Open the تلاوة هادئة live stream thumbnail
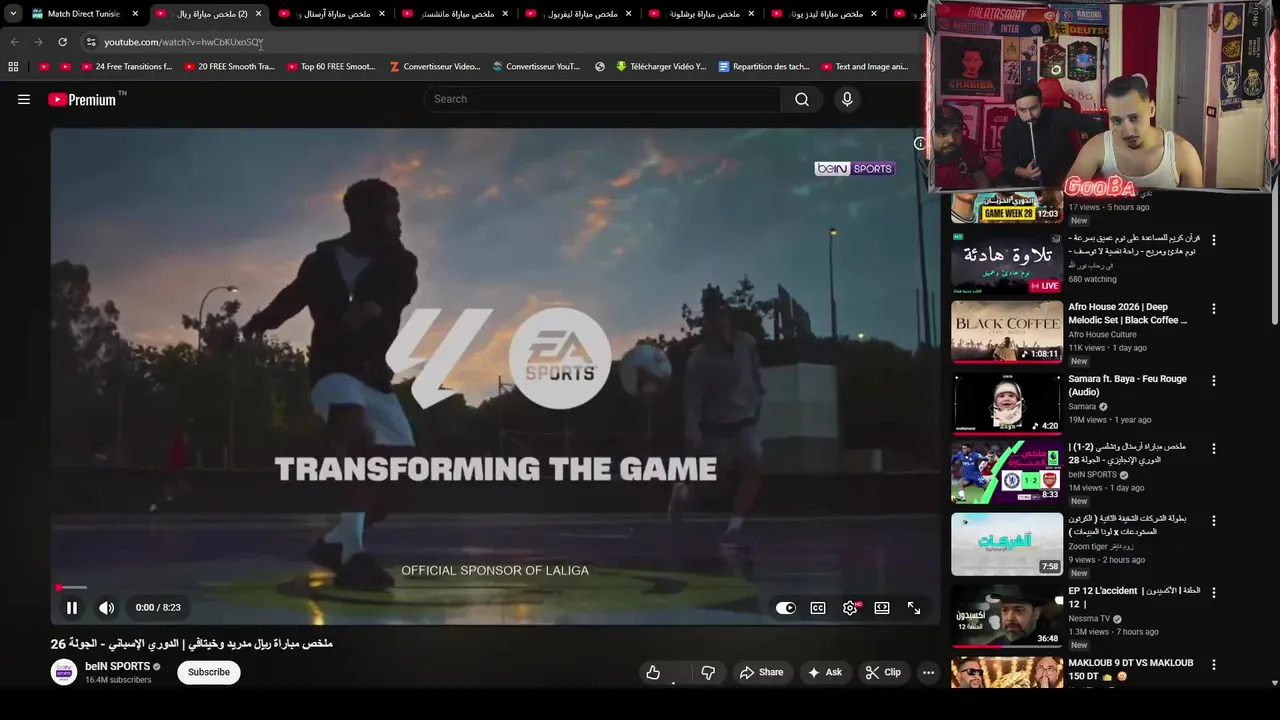Screen dimensions: 1280x720 pos(1006,263)
